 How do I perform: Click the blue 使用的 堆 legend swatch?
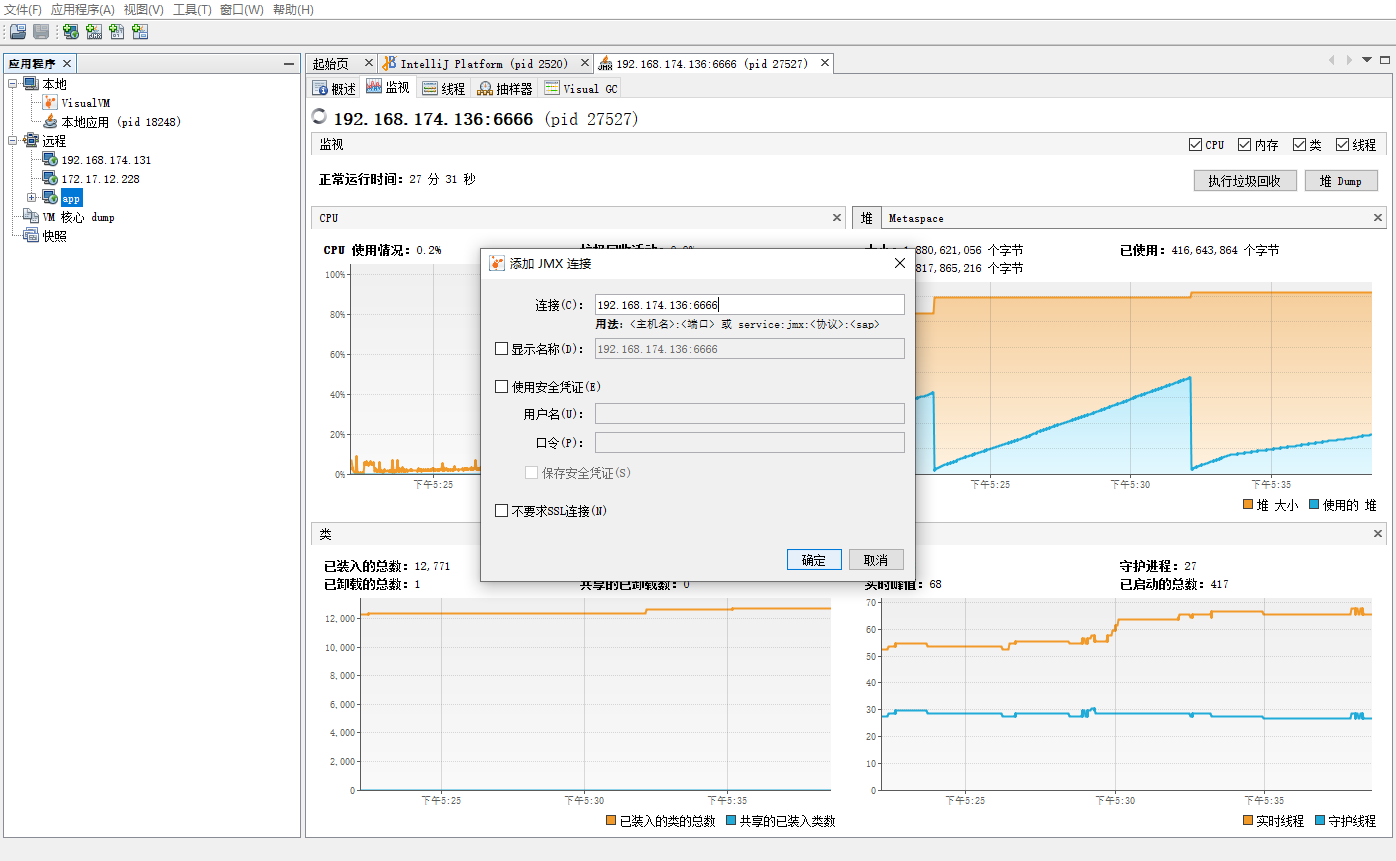[x=1314, y=505]
